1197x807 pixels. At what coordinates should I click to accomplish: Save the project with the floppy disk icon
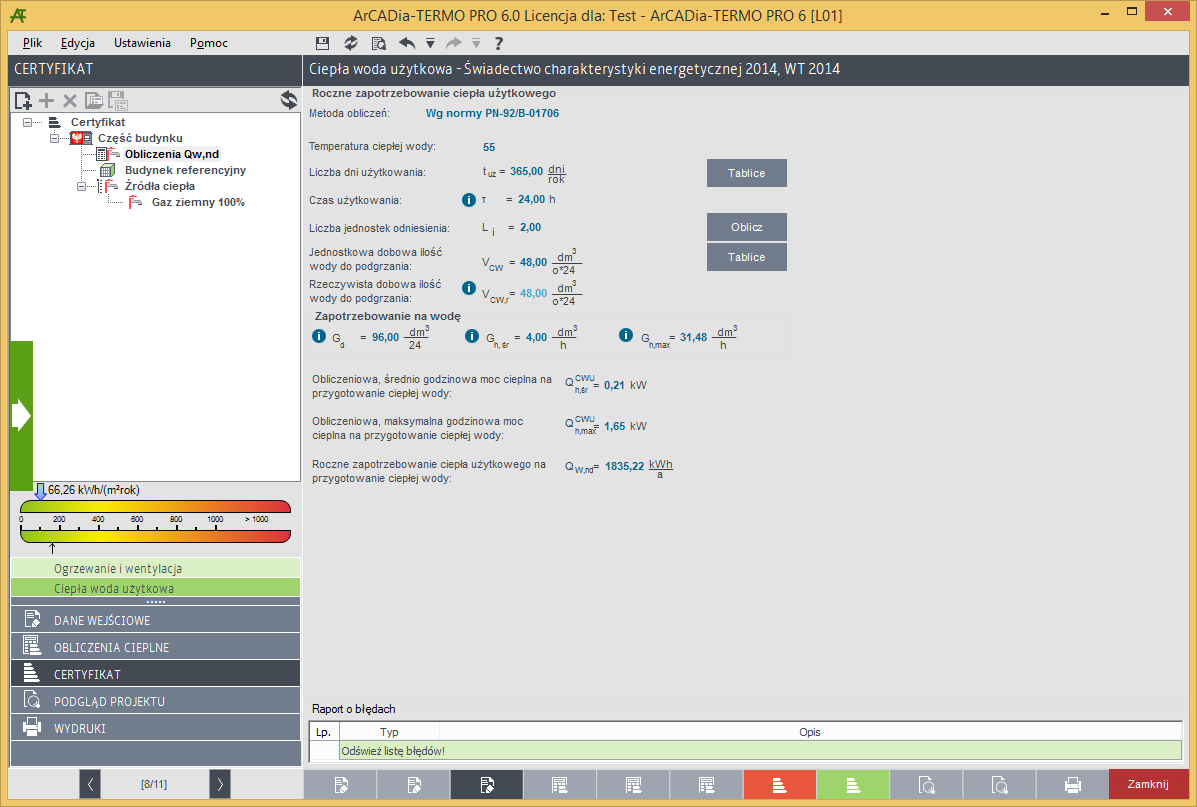coord(322,44)
